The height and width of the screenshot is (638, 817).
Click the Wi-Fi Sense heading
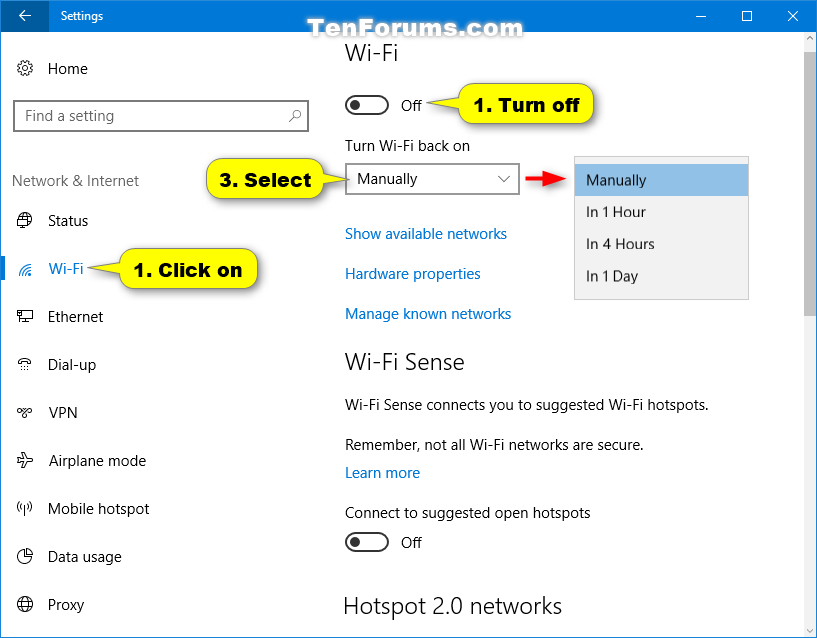tap(404, 362)
